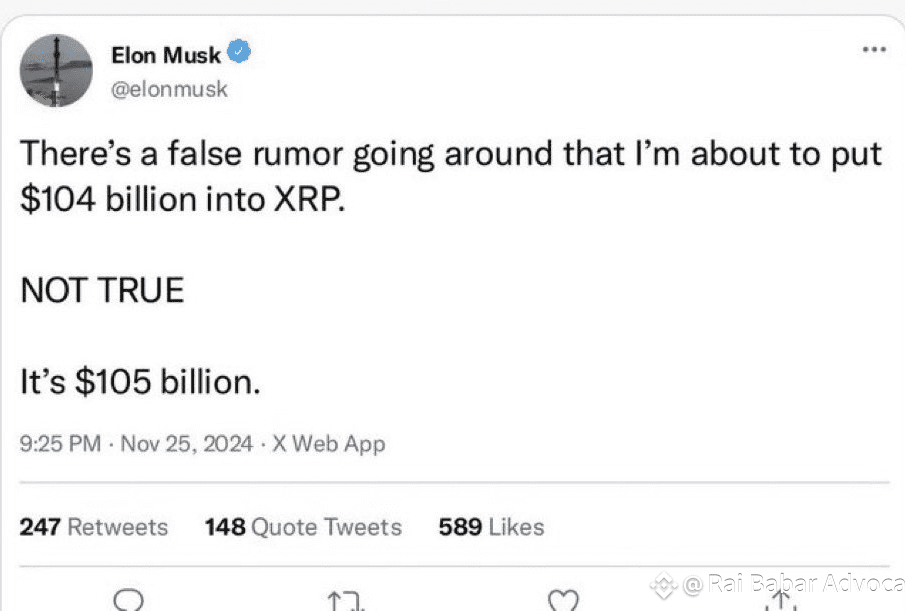Show the 589 Likes list
The height and width of the screenshot is (611, 905).
point(491,527)
